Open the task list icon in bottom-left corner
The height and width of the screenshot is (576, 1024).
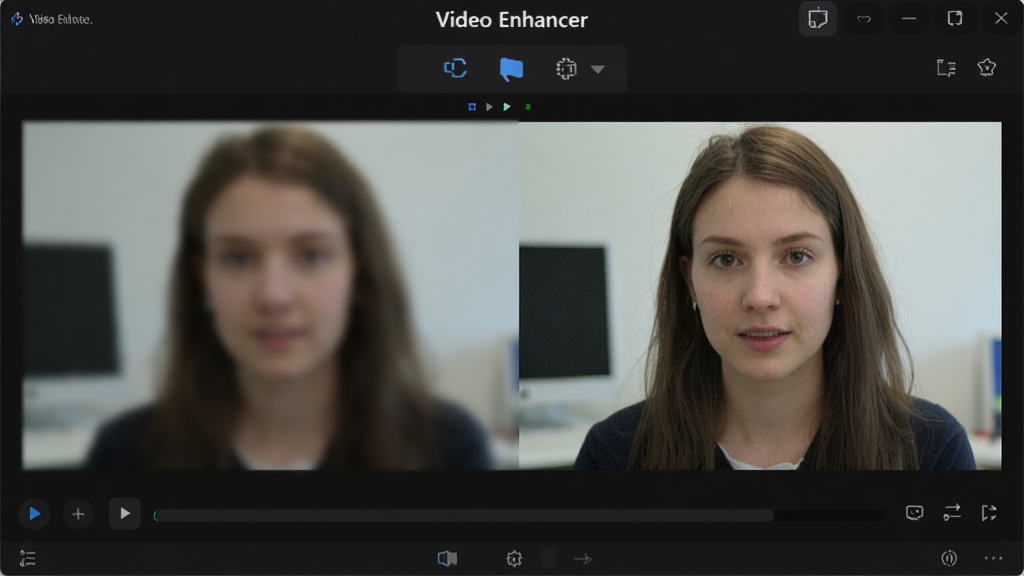[x=27, y=558]
